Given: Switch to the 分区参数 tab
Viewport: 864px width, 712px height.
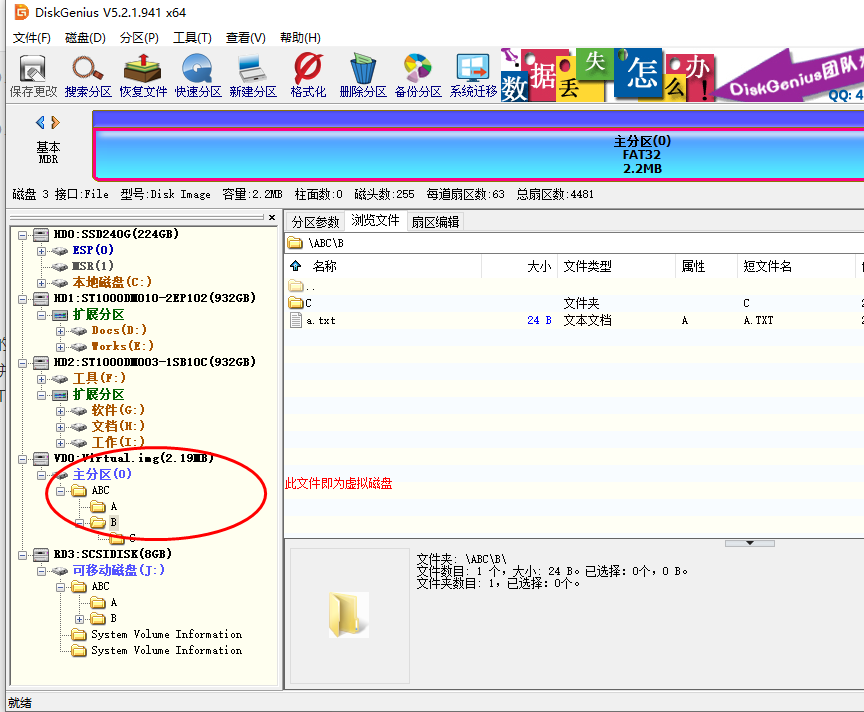Looking at the screenshot, I should click(x=316, y=222).
